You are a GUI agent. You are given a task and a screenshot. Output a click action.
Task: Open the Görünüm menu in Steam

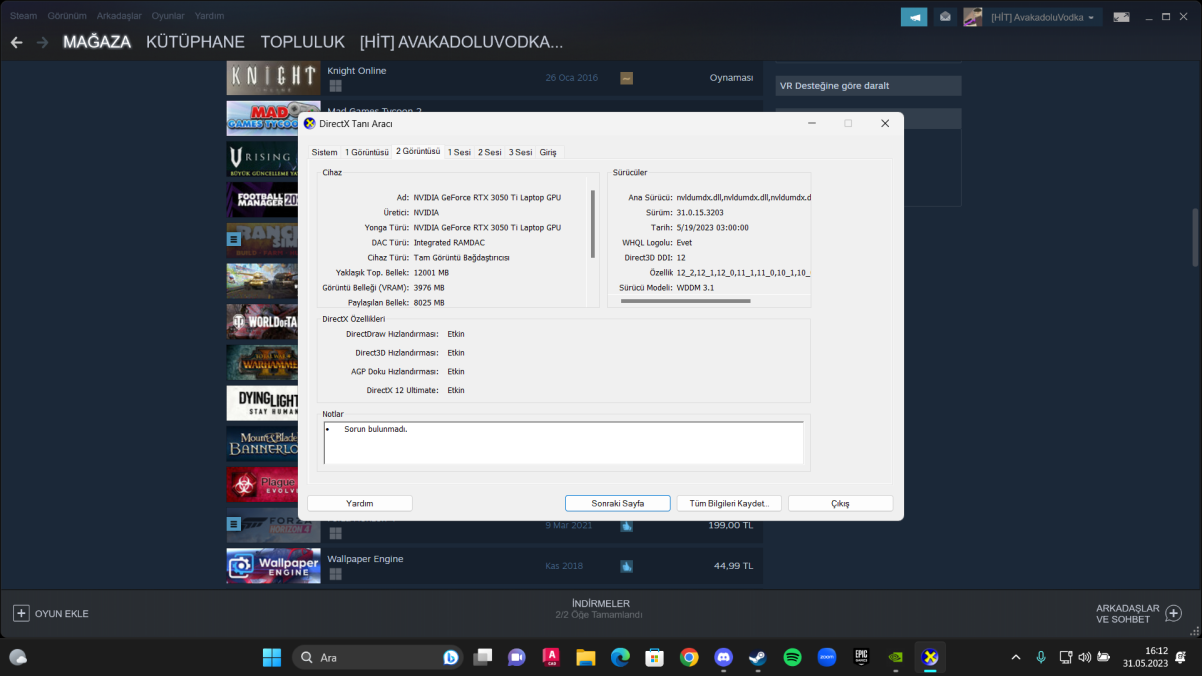(x=67, y=16)
